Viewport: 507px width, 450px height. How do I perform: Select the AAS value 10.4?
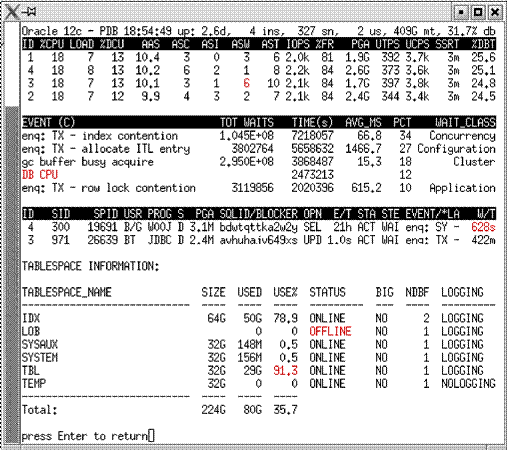point(148,57)
